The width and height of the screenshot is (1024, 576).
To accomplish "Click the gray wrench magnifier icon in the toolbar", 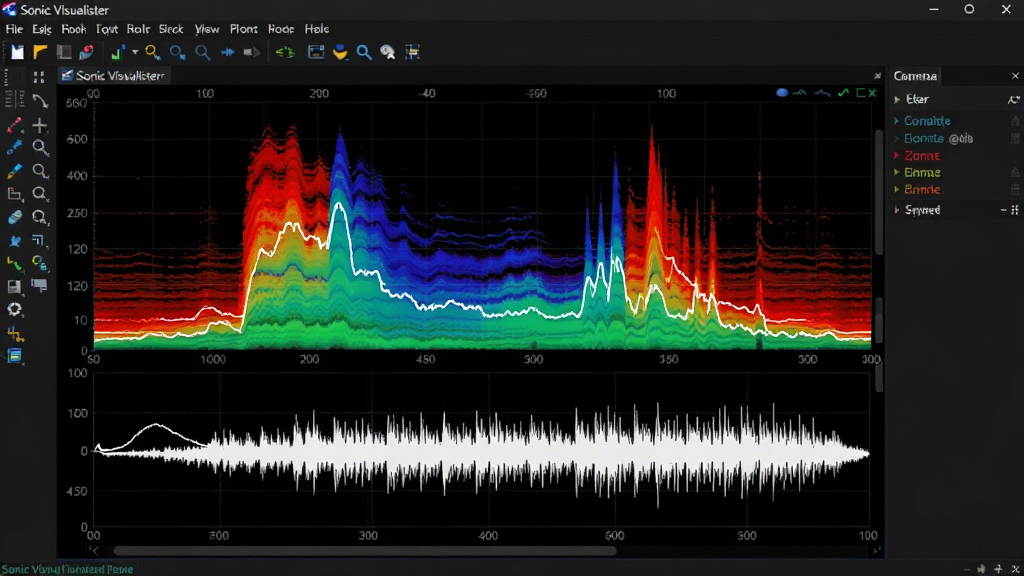I will [388, 52].
